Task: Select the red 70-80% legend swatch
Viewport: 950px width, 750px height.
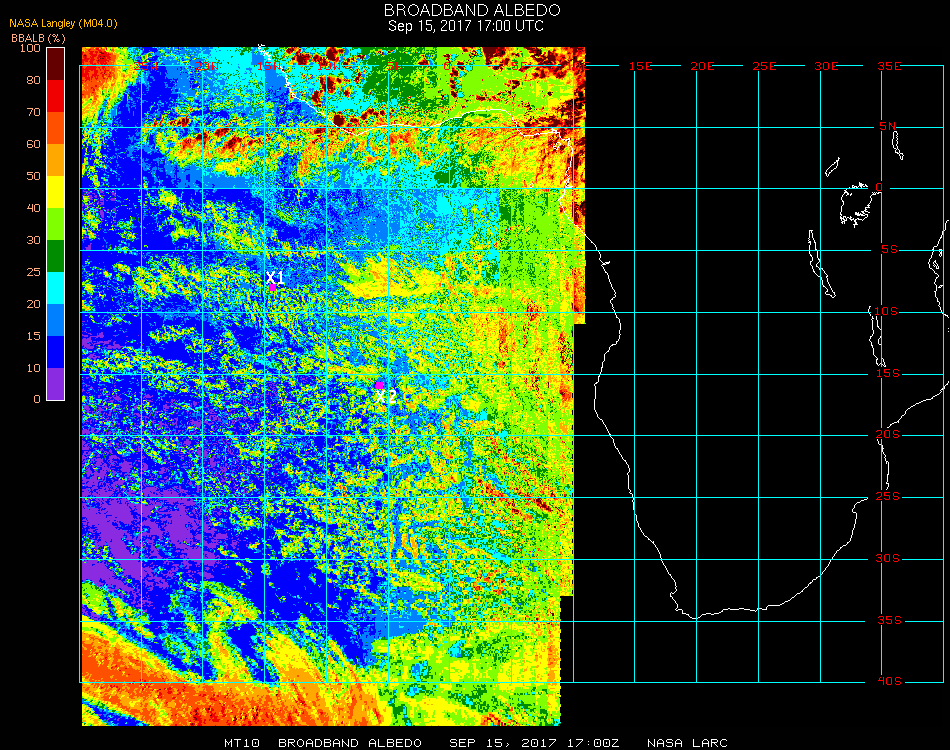Action: pyautogui.click(x=56, y=96)
